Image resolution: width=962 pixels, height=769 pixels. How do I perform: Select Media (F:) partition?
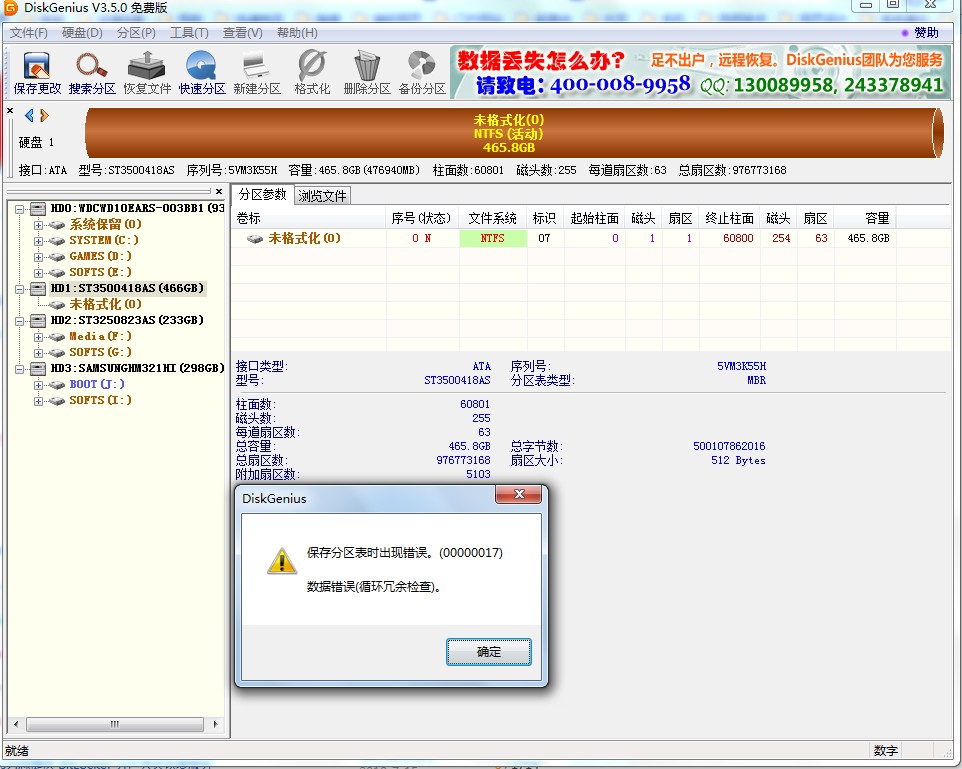pos(100,336)
